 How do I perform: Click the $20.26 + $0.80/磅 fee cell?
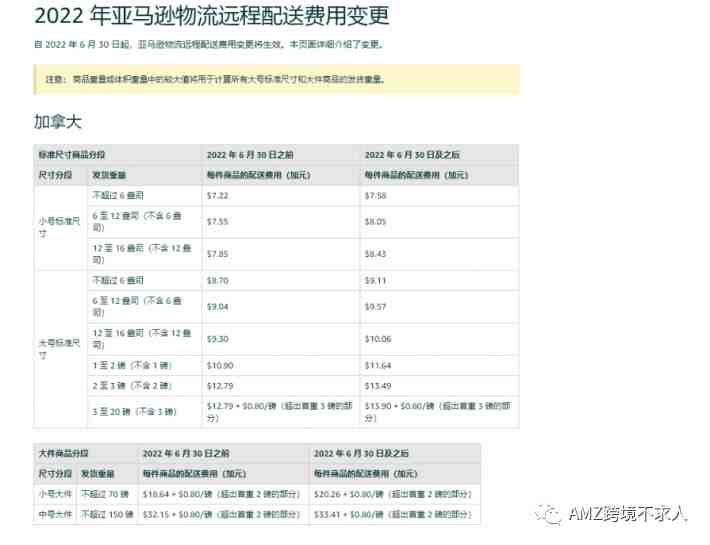393,494
